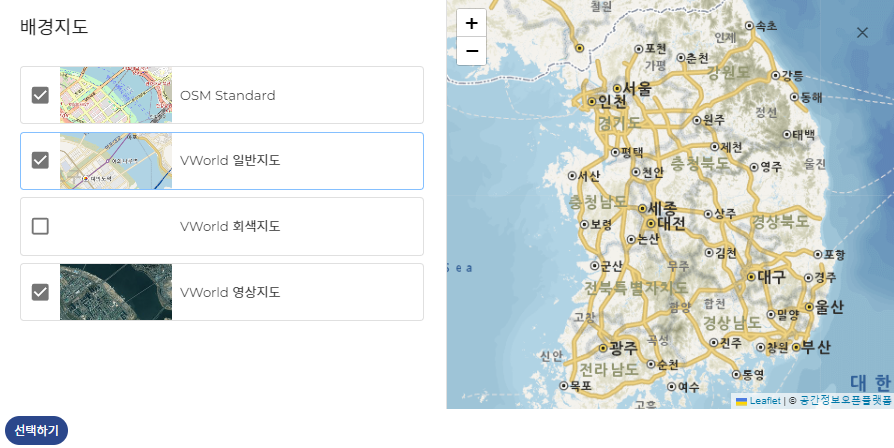
Task: Select the VWorld 일반지도 preview thumbnail
Action: (x=116, y=160)
